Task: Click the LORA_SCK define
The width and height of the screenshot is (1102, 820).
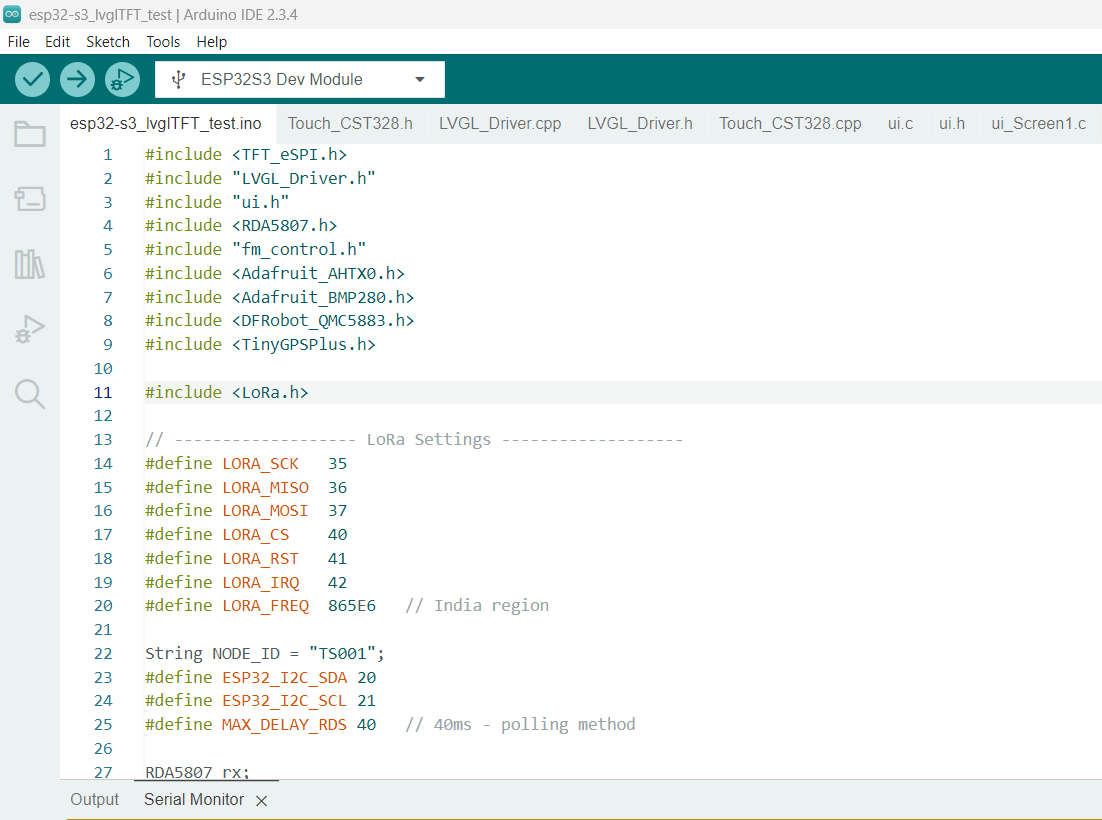Action: click(246, 464)
